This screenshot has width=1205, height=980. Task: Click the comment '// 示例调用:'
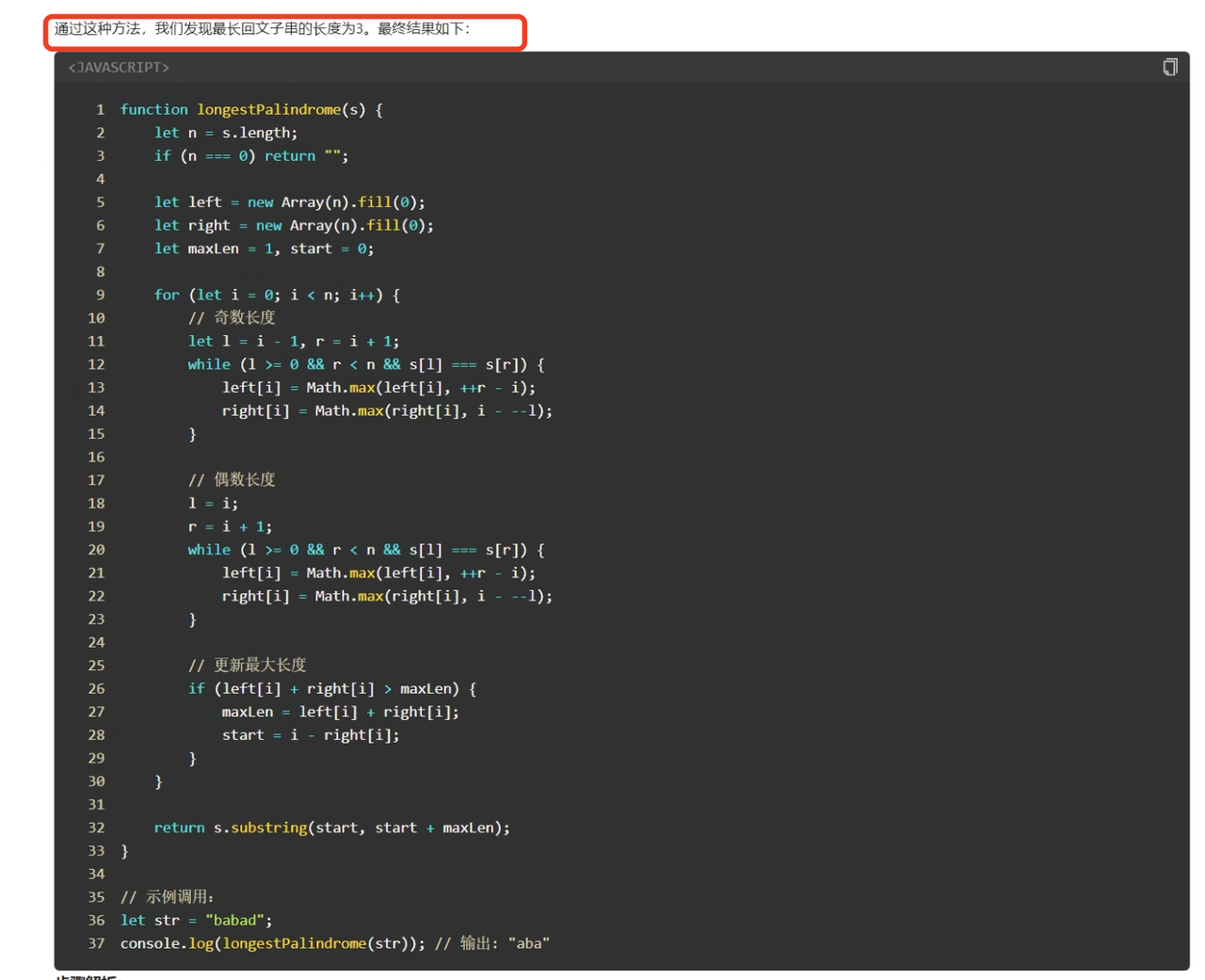[x=168, y=897]
